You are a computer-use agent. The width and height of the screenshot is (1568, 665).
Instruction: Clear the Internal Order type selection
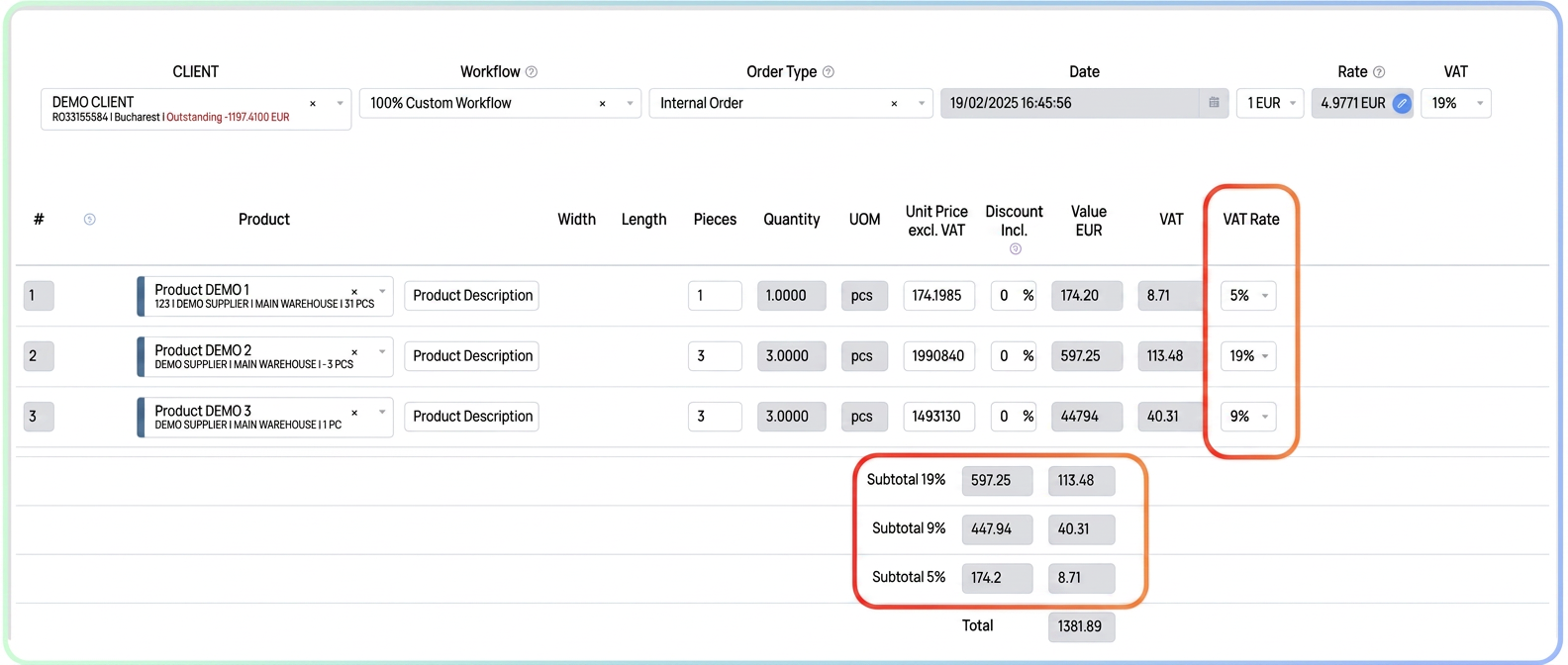pyautogui.click(x=894, y=104)
